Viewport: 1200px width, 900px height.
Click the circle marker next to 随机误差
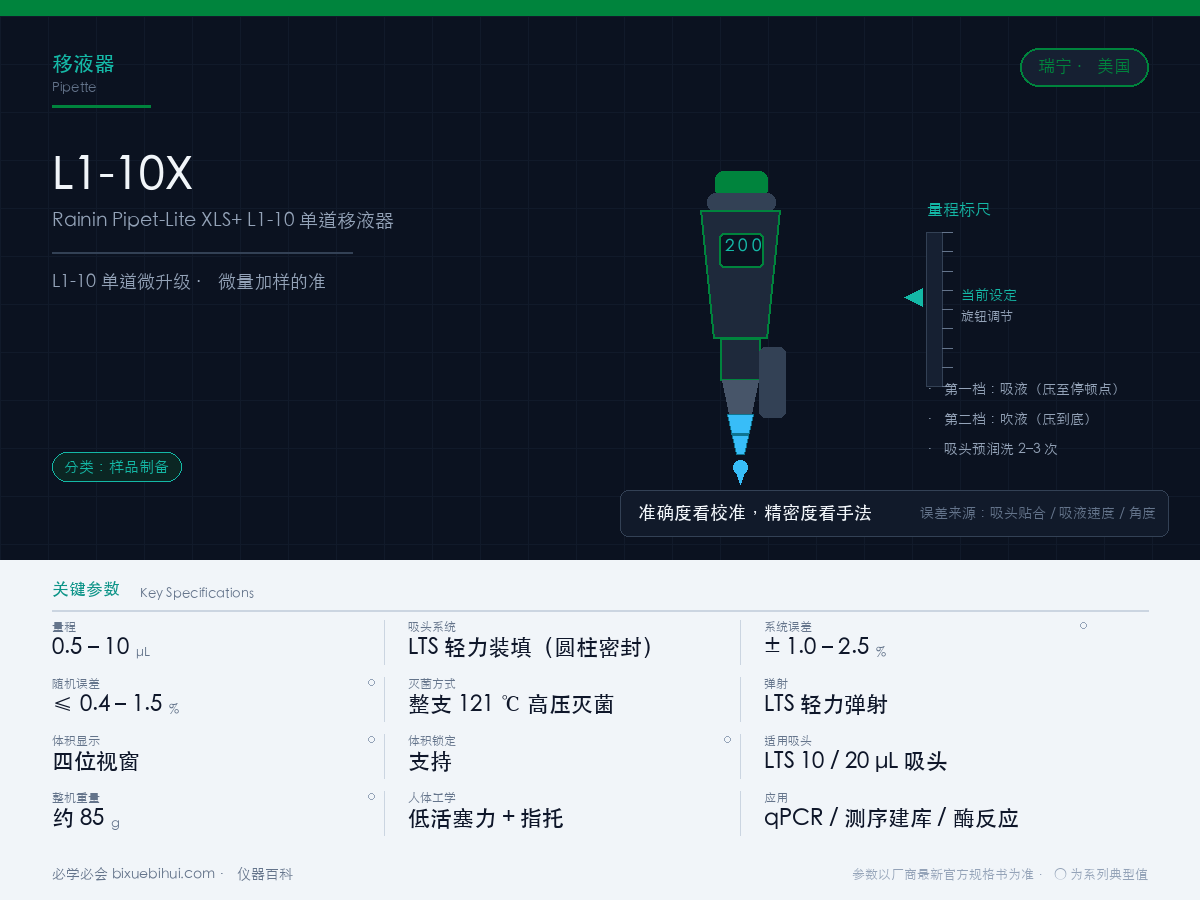371,682
